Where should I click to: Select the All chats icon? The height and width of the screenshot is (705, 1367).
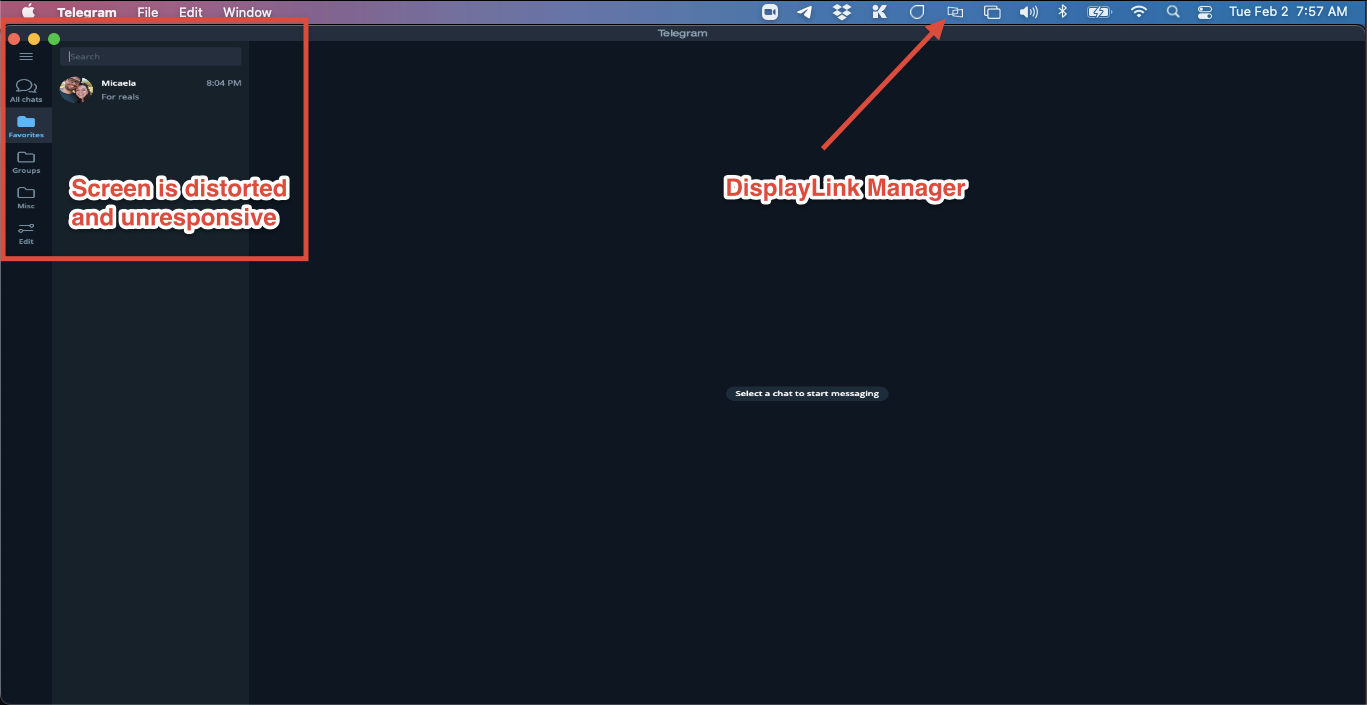pyautogui.click(x=26, y=90)
